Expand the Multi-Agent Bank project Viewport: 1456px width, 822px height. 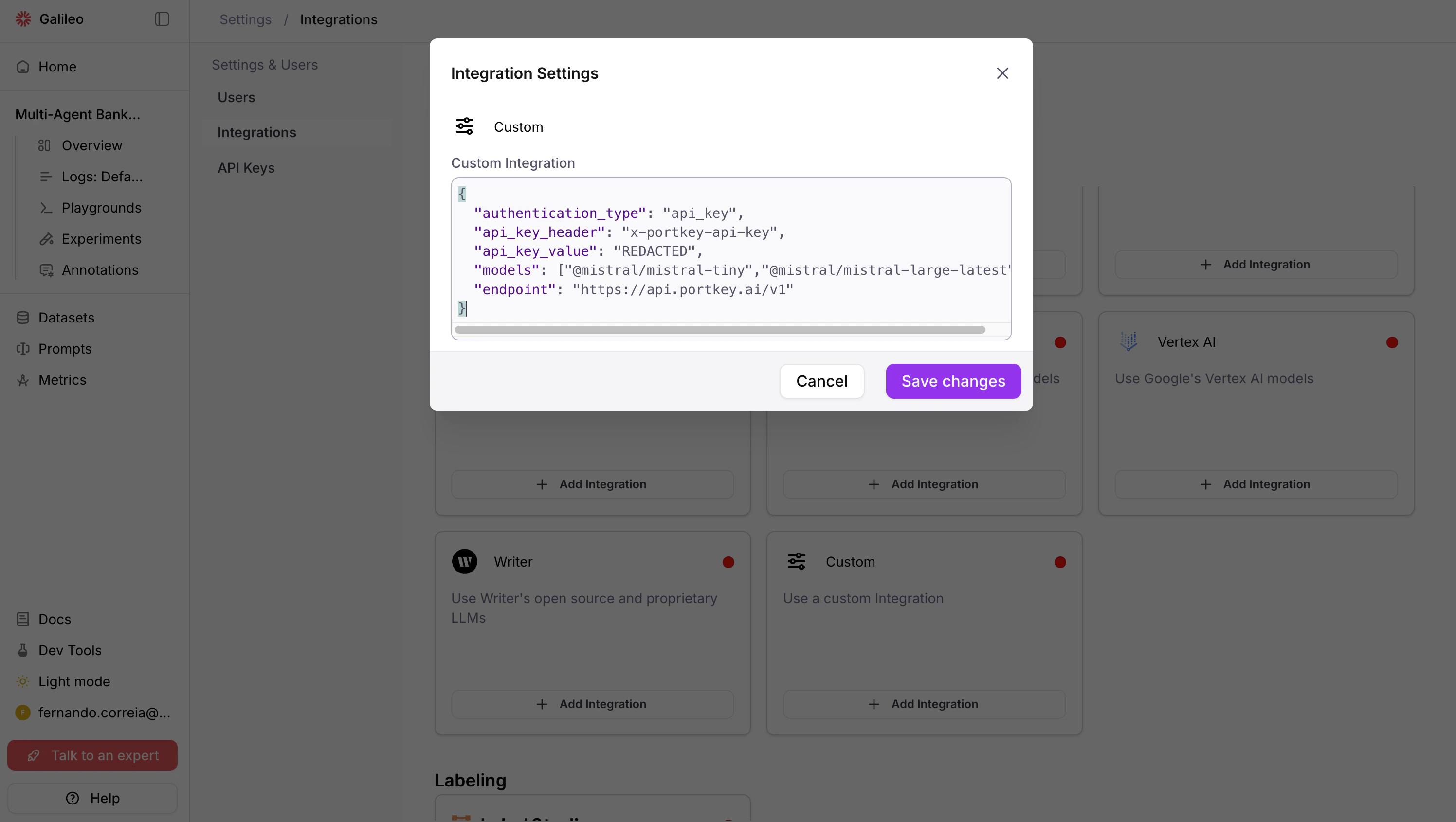(x=77, y=114)
